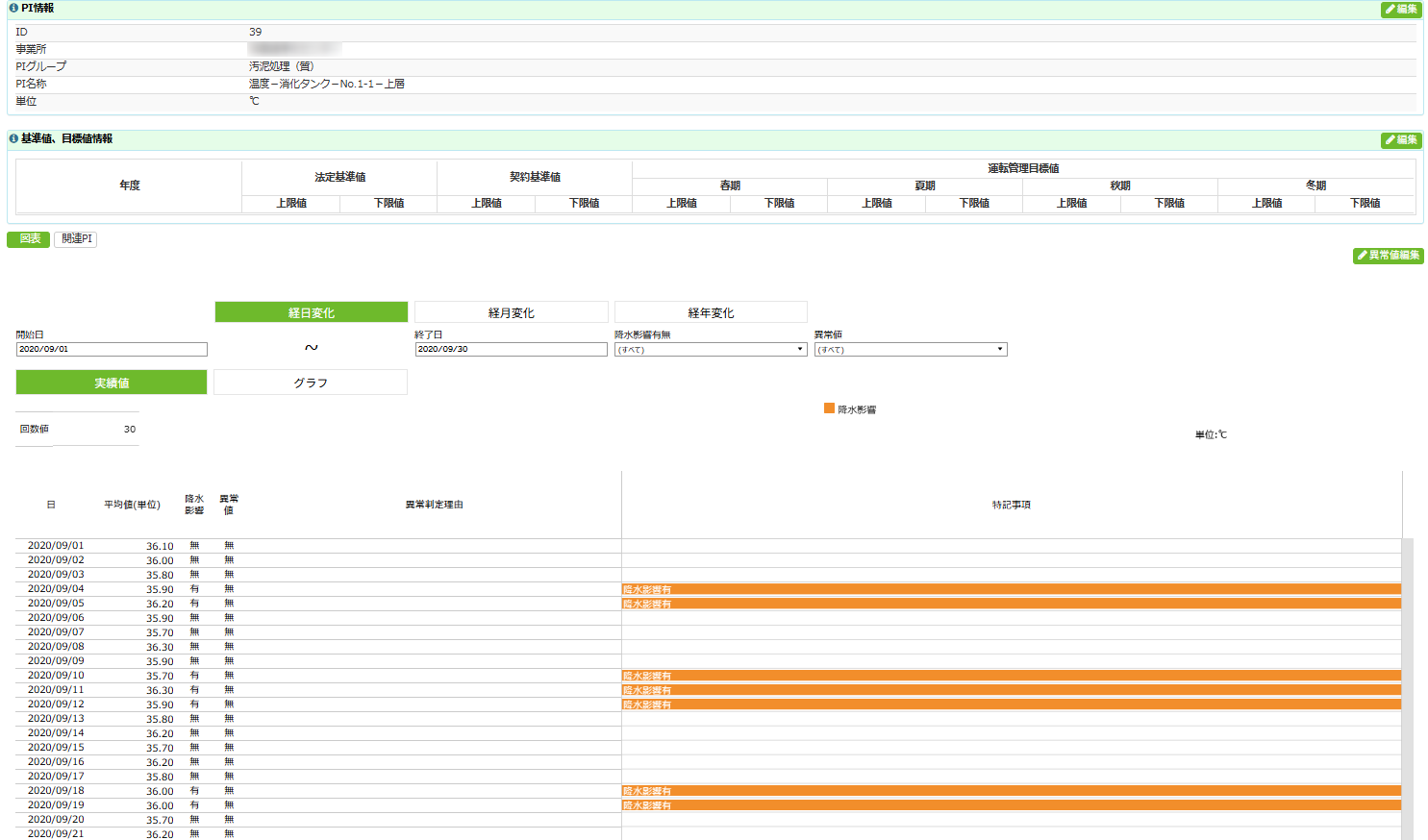
Task: Click the 運転管理目標値 header
Action: click(x=1023, y=168)
